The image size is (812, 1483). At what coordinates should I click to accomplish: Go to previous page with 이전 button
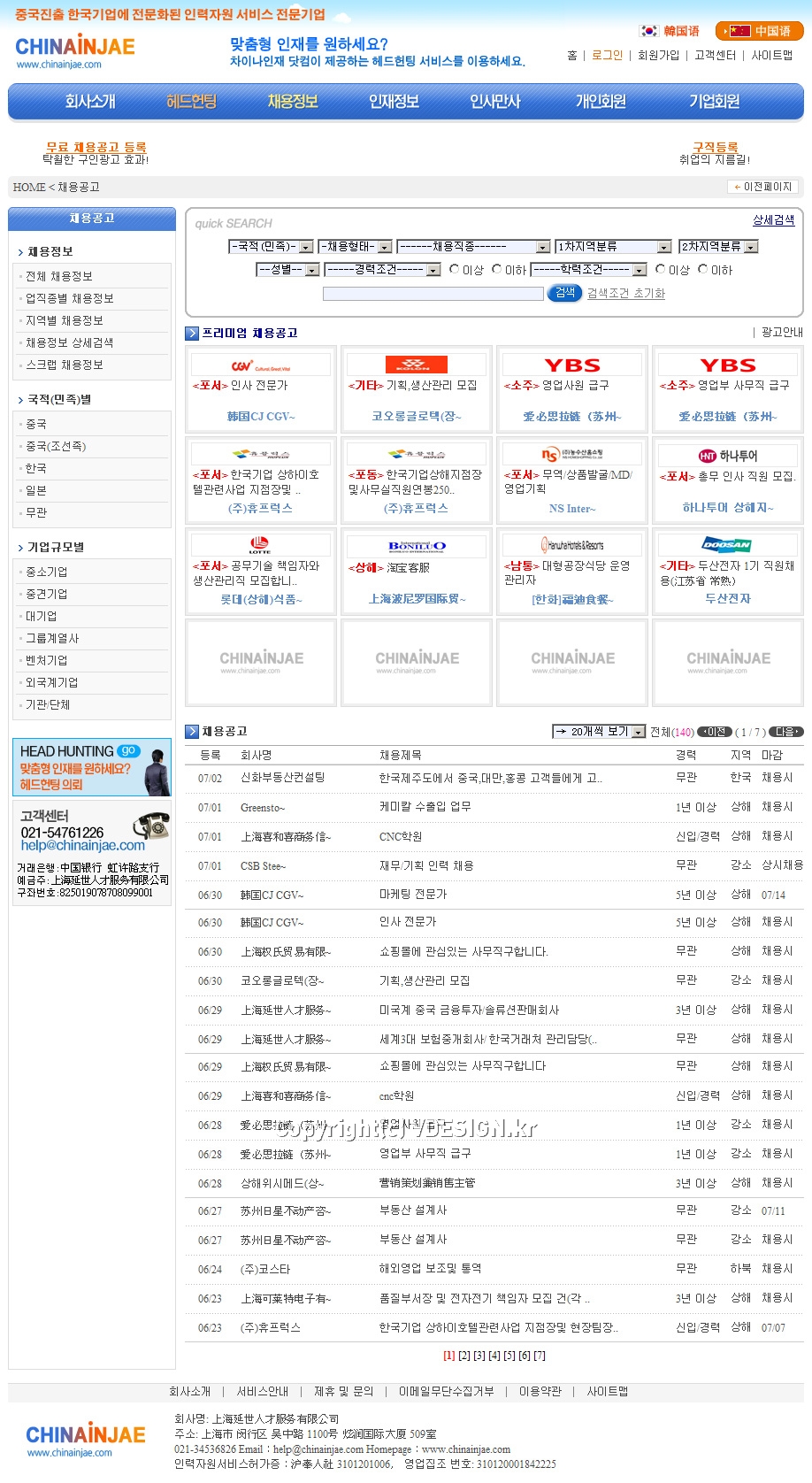pos(715,732)
